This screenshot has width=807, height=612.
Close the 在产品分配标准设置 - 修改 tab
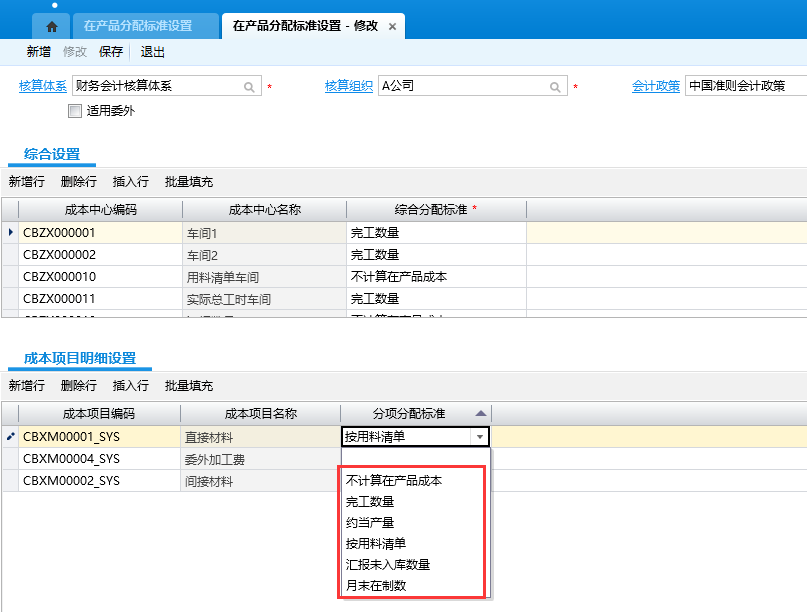[x=392, y=27]
